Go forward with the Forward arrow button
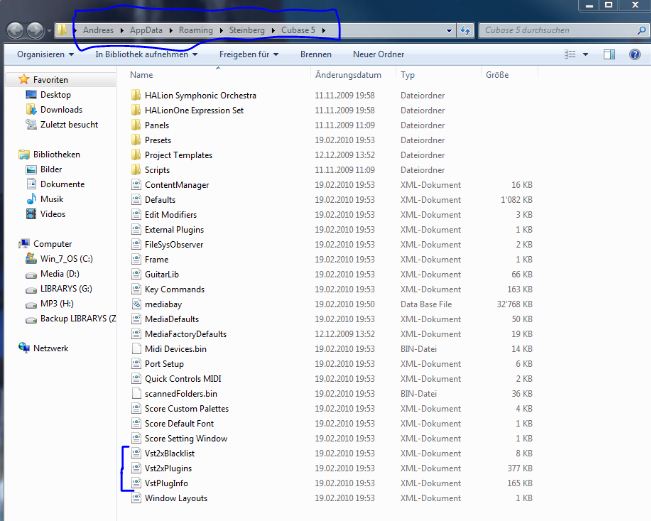The width and height of the screenshot is (651, 521). click(x=35, y=30)
